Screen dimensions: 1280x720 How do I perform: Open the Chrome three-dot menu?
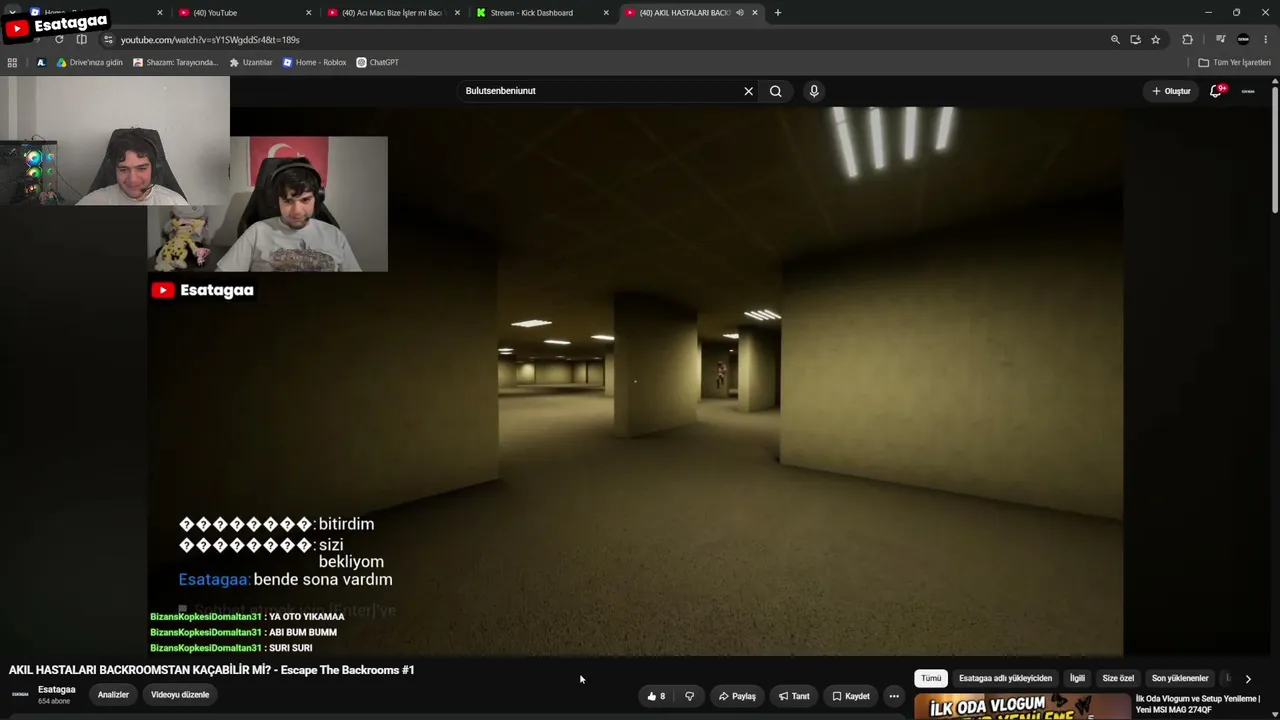tap(1266, 40)
